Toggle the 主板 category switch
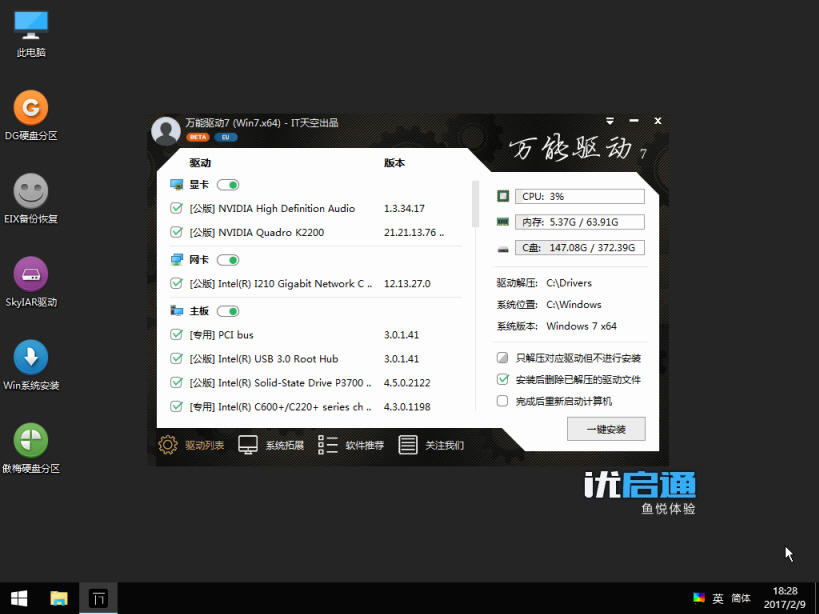Screen dimensions: 819x614 coord(228,311)
